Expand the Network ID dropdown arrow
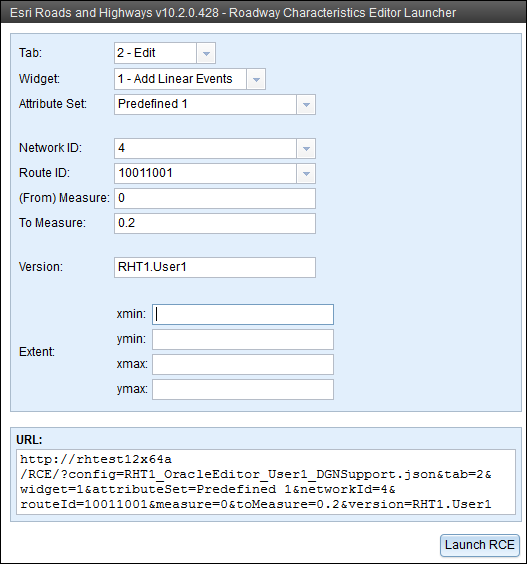The image size is (527, 564). pyautogui.click(x=306, y=149)
